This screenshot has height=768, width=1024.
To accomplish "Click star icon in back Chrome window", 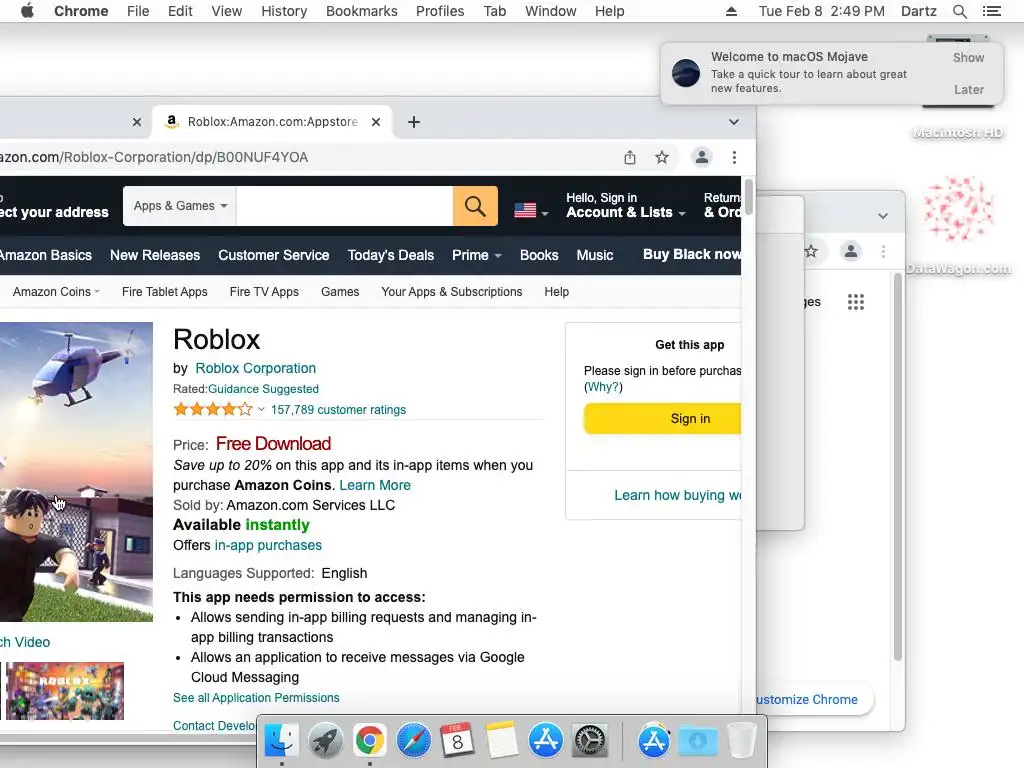I will pos(810,251).
